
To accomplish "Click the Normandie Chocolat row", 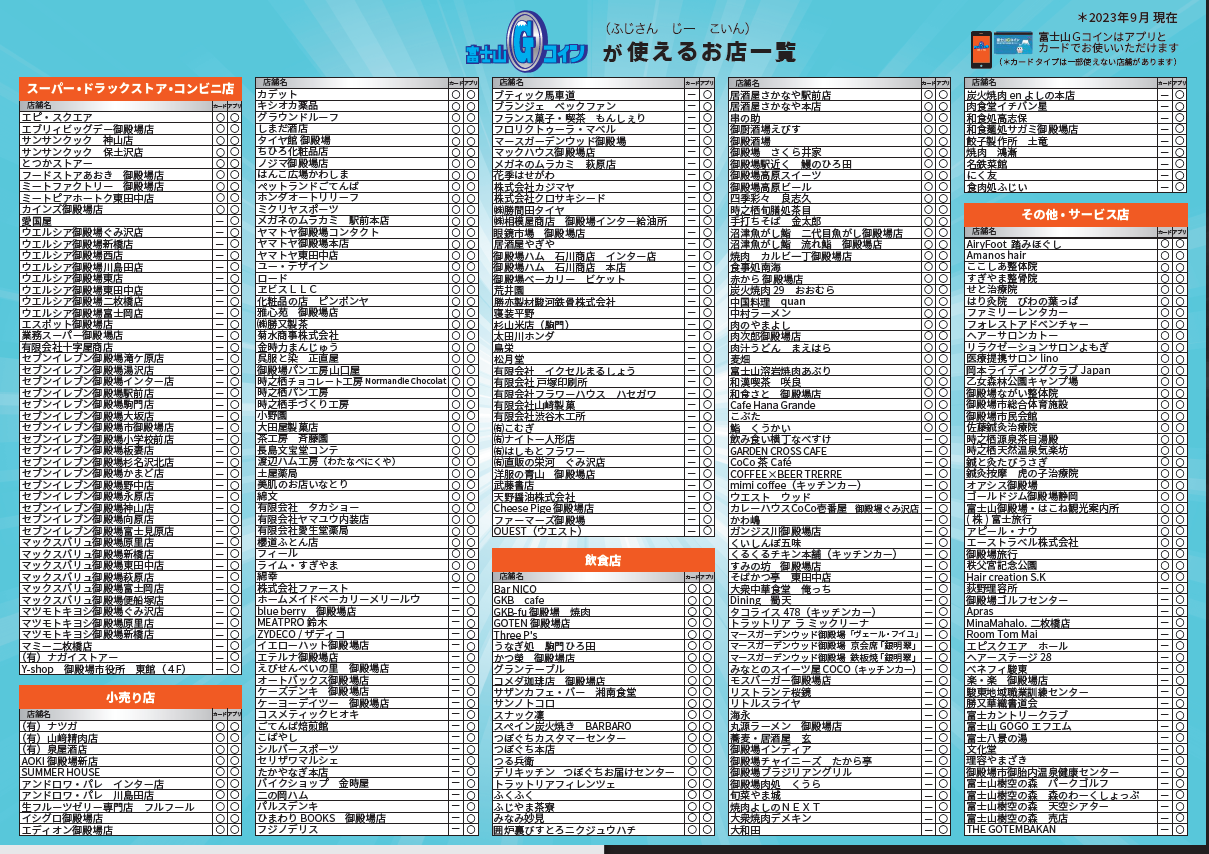I will [x=366, y=382].
